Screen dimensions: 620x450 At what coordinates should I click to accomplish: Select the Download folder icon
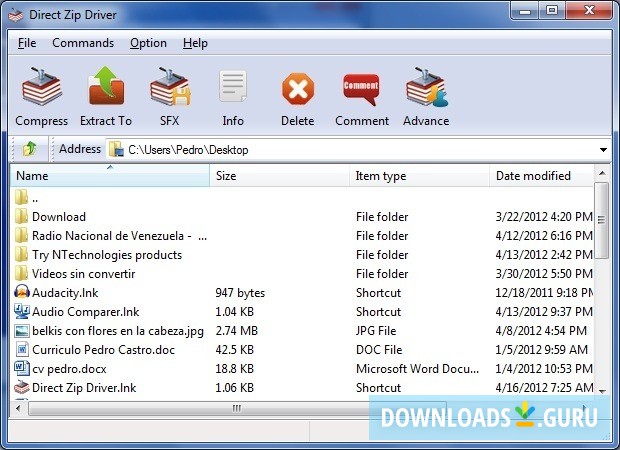tap(22, 216)
